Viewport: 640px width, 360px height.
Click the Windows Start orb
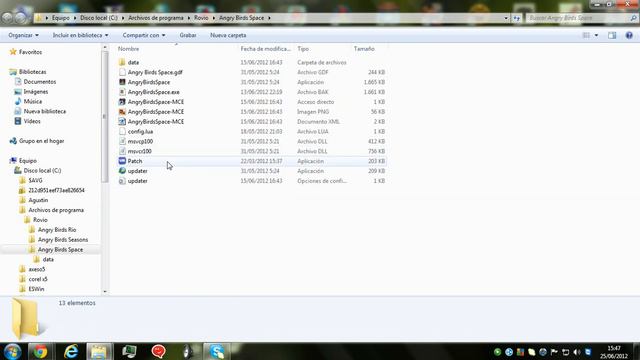(12, 351)
